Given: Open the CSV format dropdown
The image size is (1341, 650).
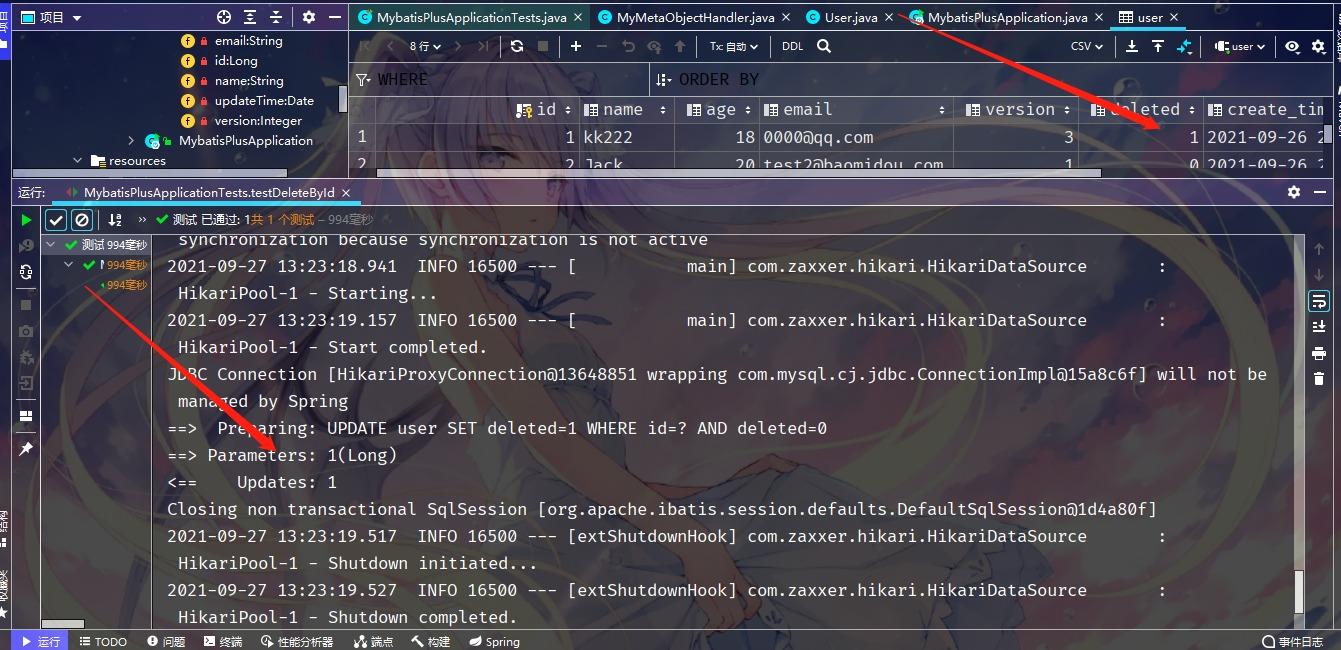Looking at the screenshot, I should coord(1087,46).
